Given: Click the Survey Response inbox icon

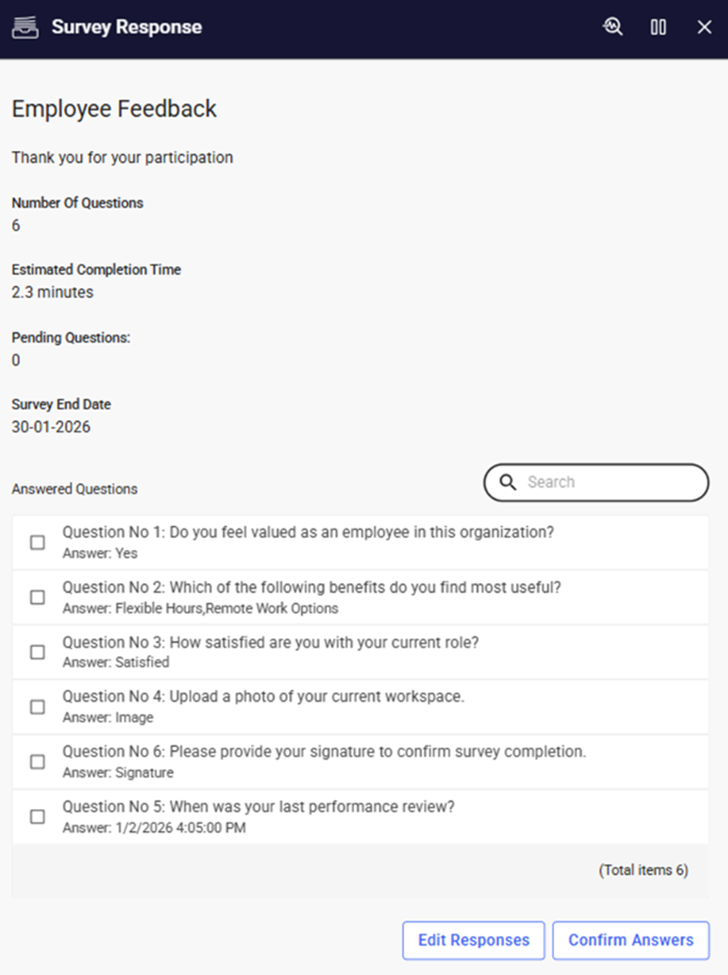Looking at the screenshot, I should click(25, 27).
